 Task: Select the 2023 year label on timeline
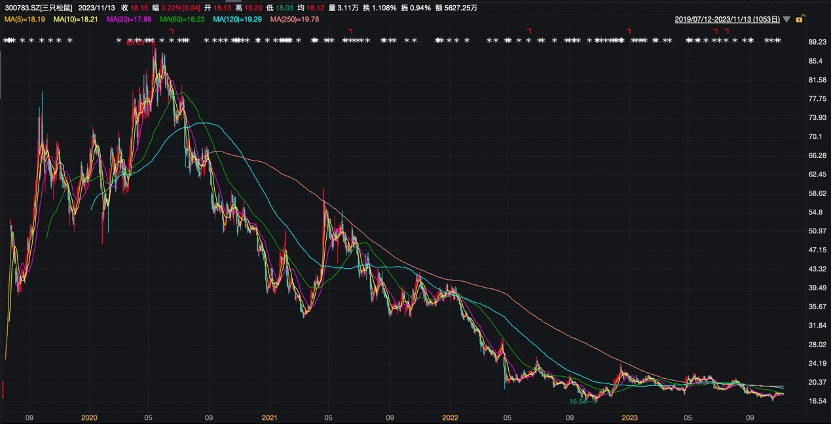click(x=630, y=416)
